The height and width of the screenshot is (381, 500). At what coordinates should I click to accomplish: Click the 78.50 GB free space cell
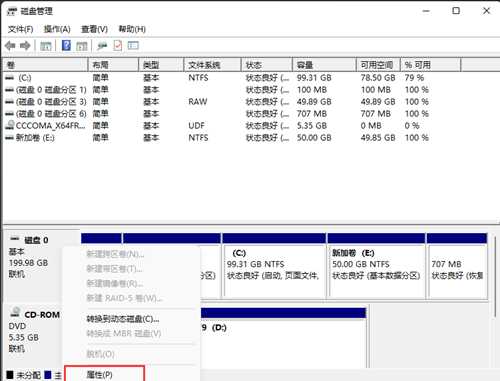pos(378,78)
